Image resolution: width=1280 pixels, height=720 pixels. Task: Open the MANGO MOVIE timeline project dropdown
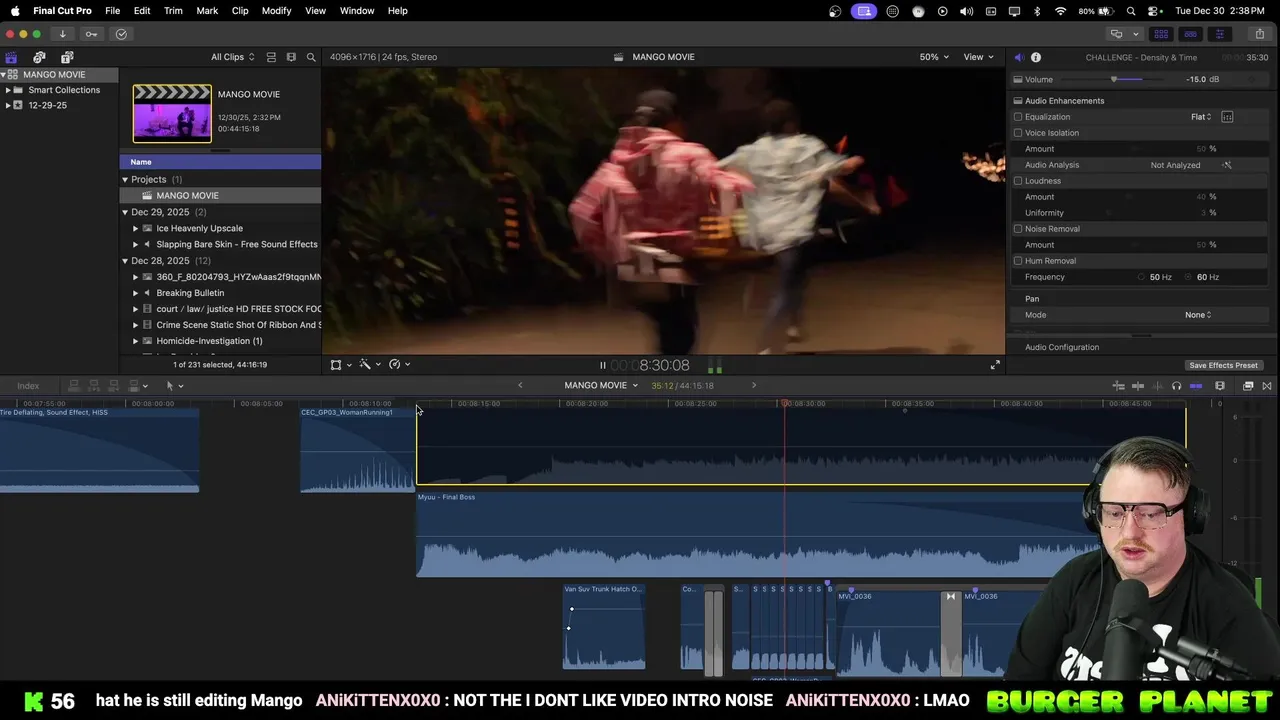601,386
